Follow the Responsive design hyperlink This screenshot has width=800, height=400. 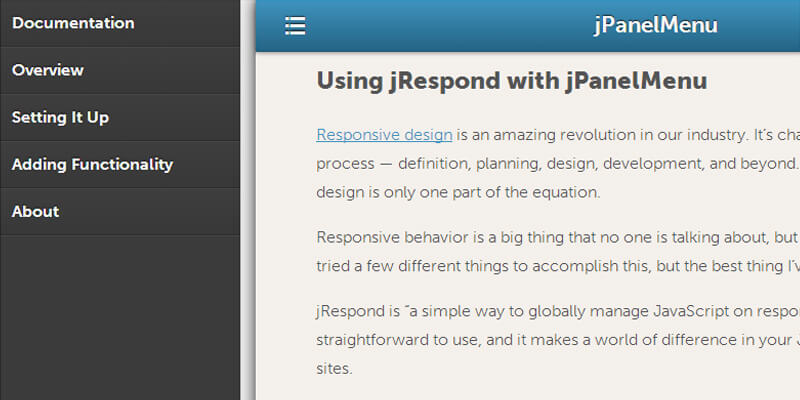pyautogui.click(x=385, y=134)
